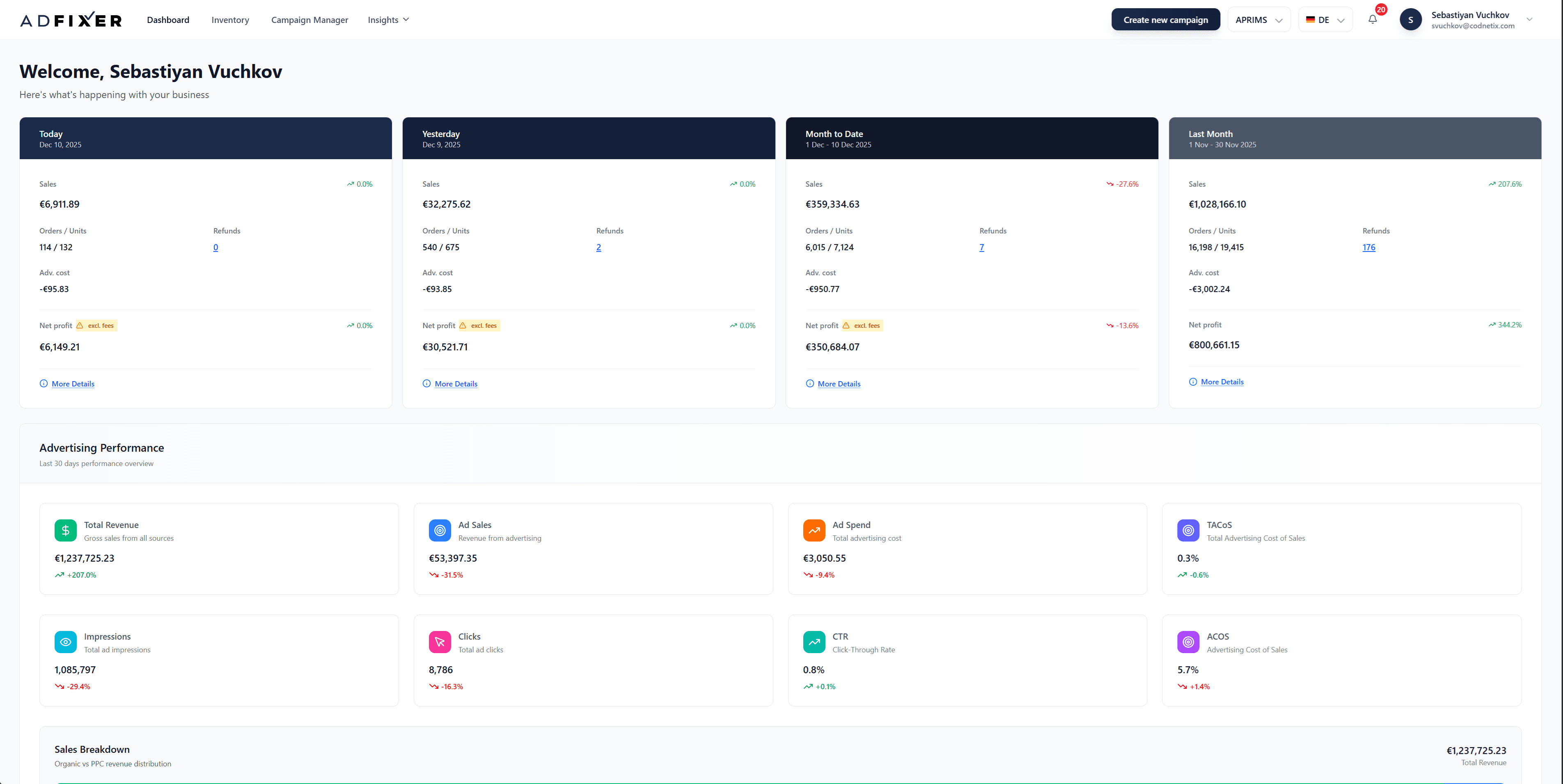The height and width of the screenshot is (784, 1563).
Task: Open the APRIMS account dropdown
Action: coord(1258,19)
